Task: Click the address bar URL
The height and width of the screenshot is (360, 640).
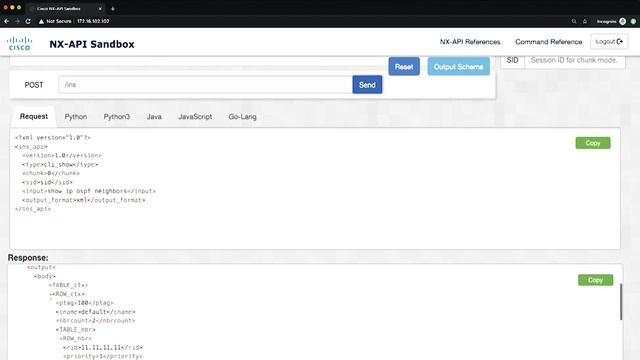Action: click(x=93, y=21)
